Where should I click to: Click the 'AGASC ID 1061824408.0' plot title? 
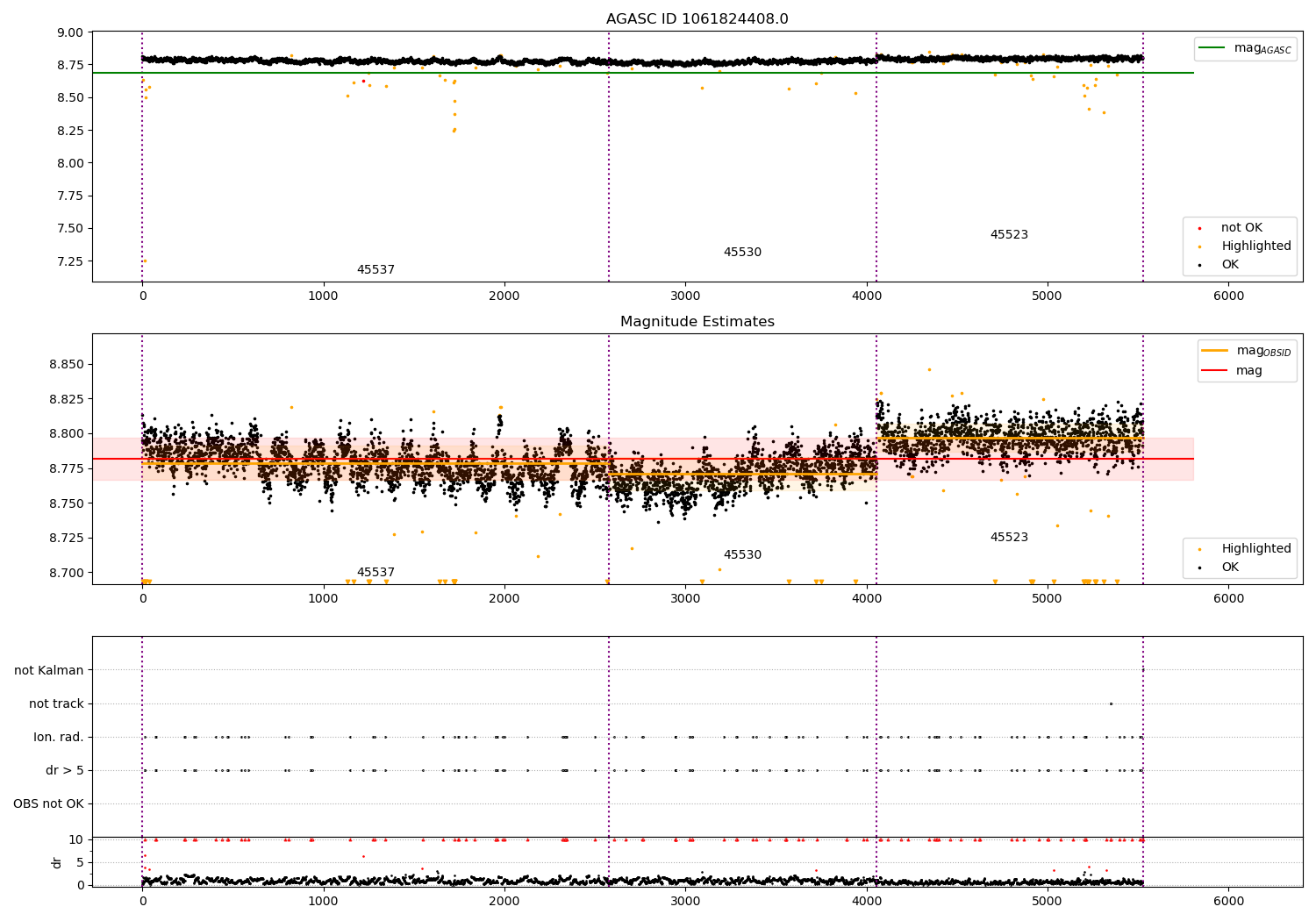697,19
